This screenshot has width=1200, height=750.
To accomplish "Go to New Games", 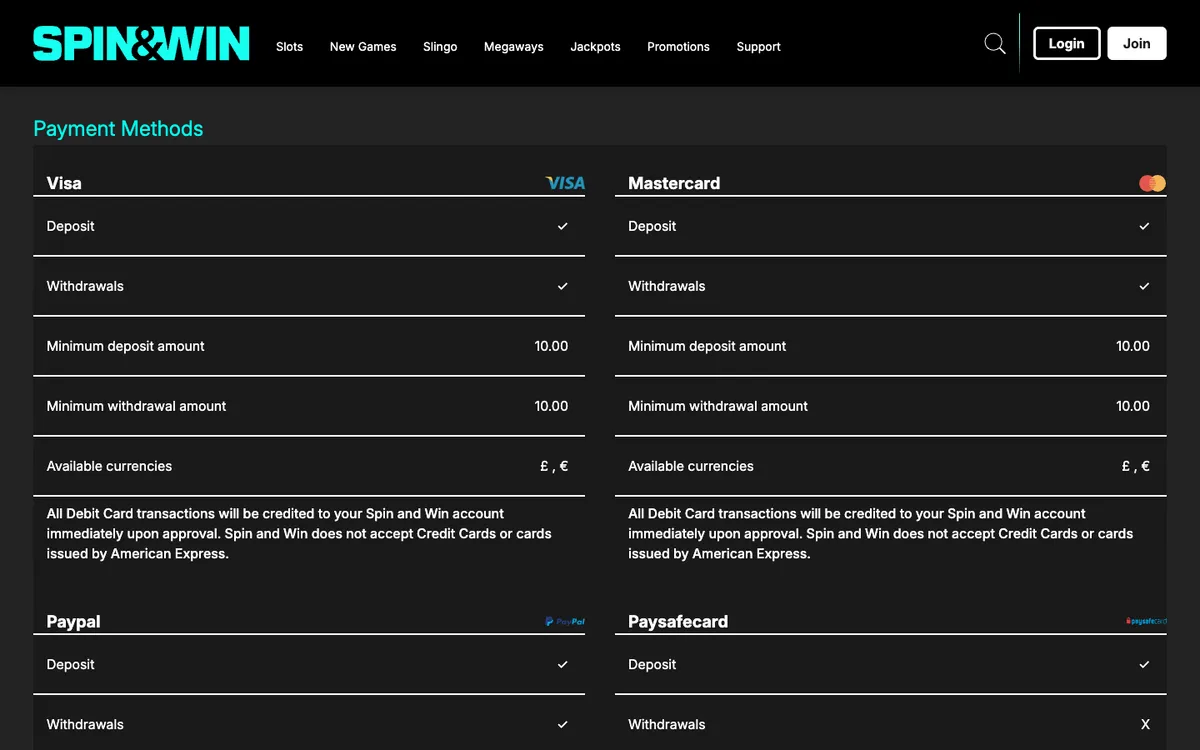I will 363,46.
